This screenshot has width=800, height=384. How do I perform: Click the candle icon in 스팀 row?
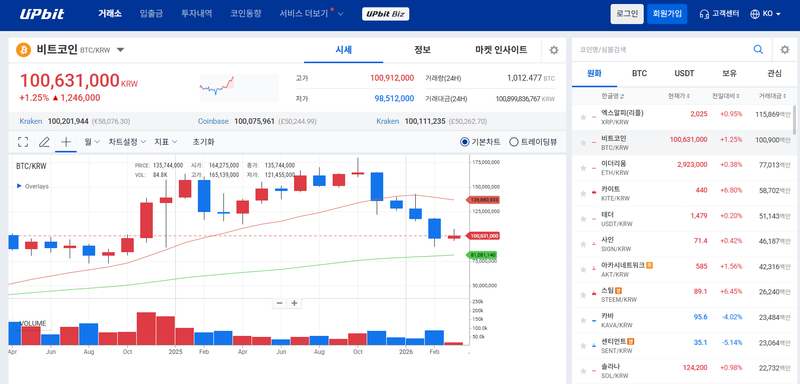coord(594,295)
